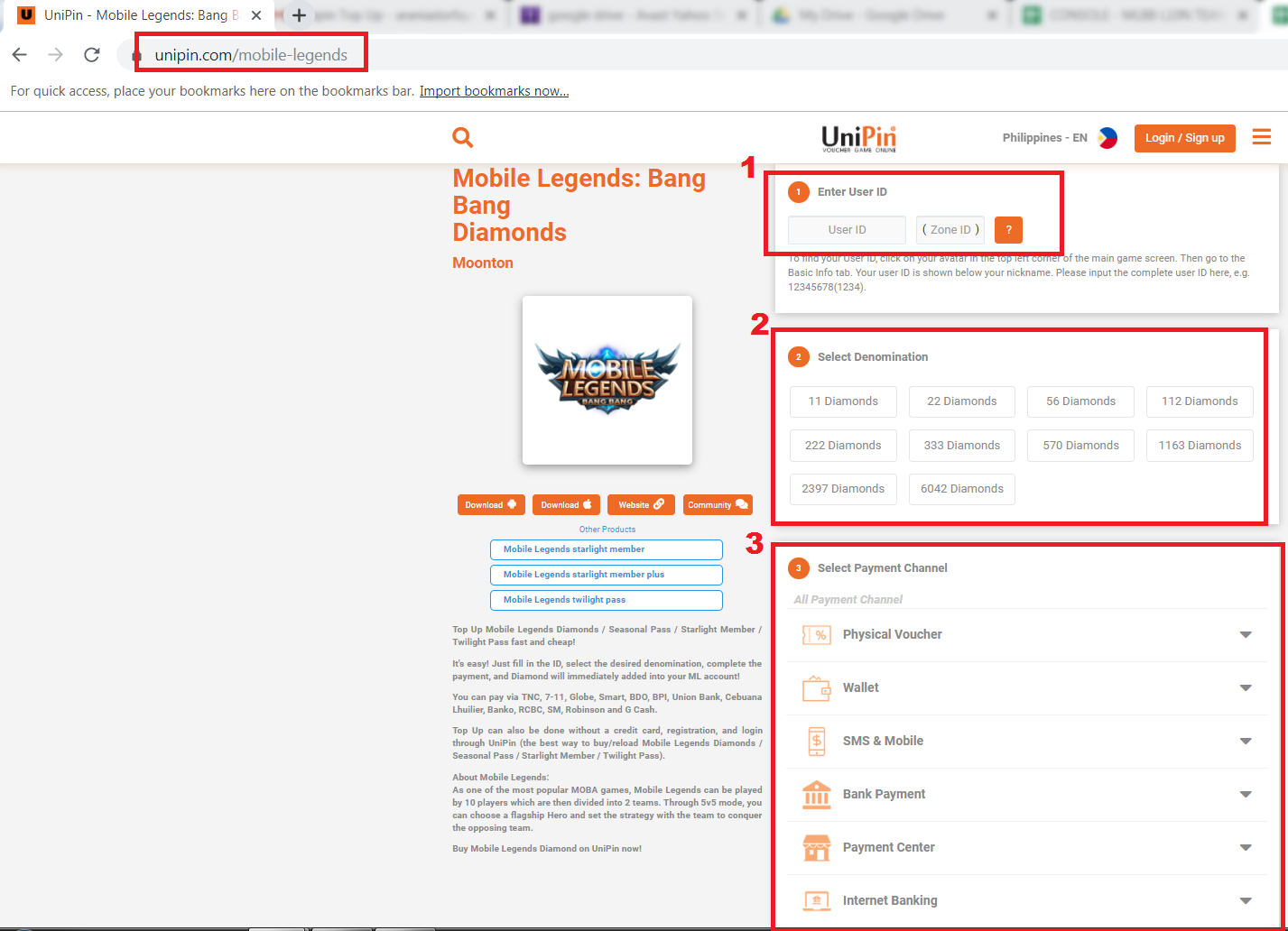The width and height of the screenshot is (1288, 931).
Task: Select the 222 Diamonds denomination
Action: coord(843,446)
